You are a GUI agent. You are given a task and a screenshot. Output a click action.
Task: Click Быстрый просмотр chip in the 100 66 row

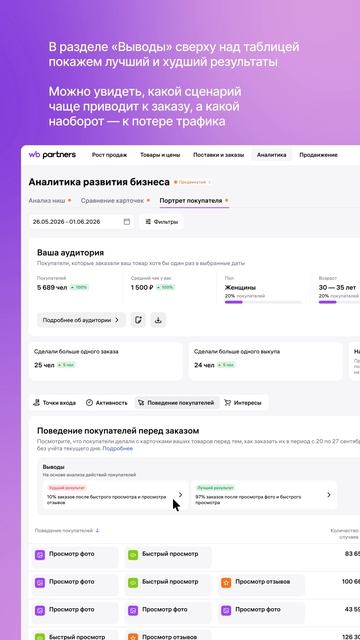point(168,584)
